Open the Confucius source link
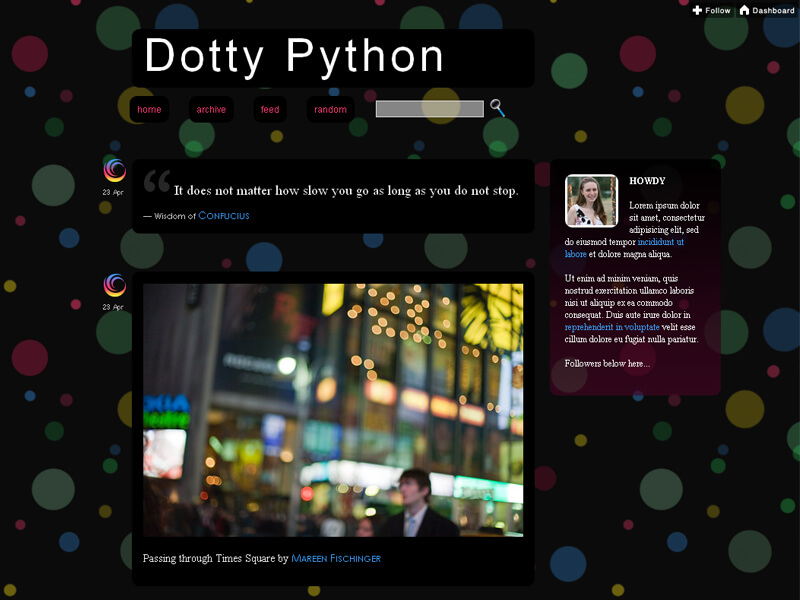This screenshot has width=800, height=600. [x=223, y=216]
